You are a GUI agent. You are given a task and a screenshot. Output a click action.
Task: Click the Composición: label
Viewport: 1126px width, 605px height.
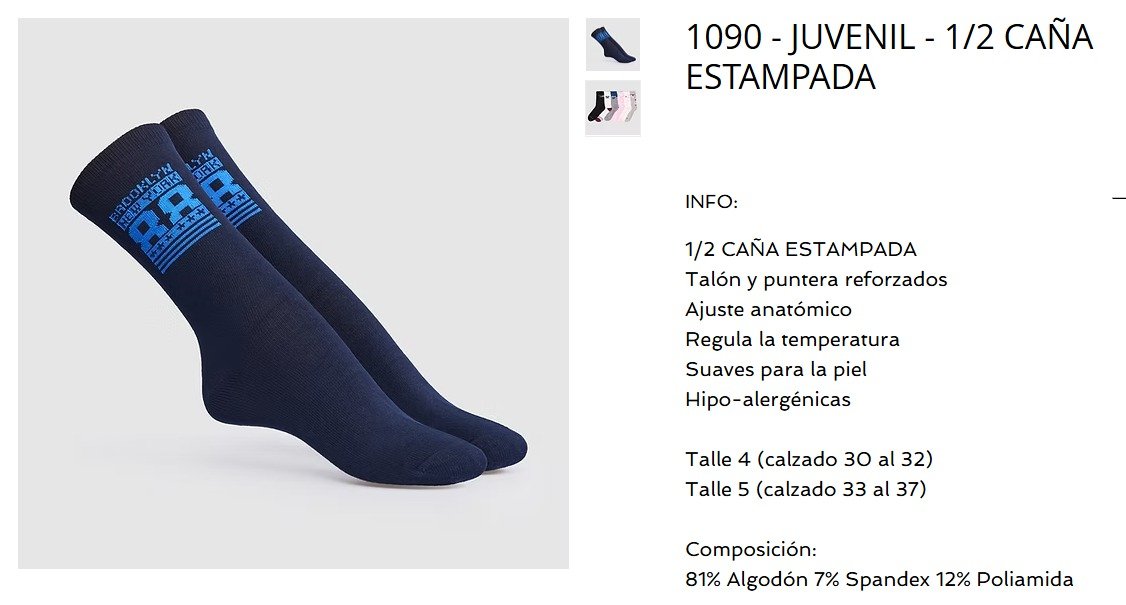pyautogui.click(x=750, y=550)
